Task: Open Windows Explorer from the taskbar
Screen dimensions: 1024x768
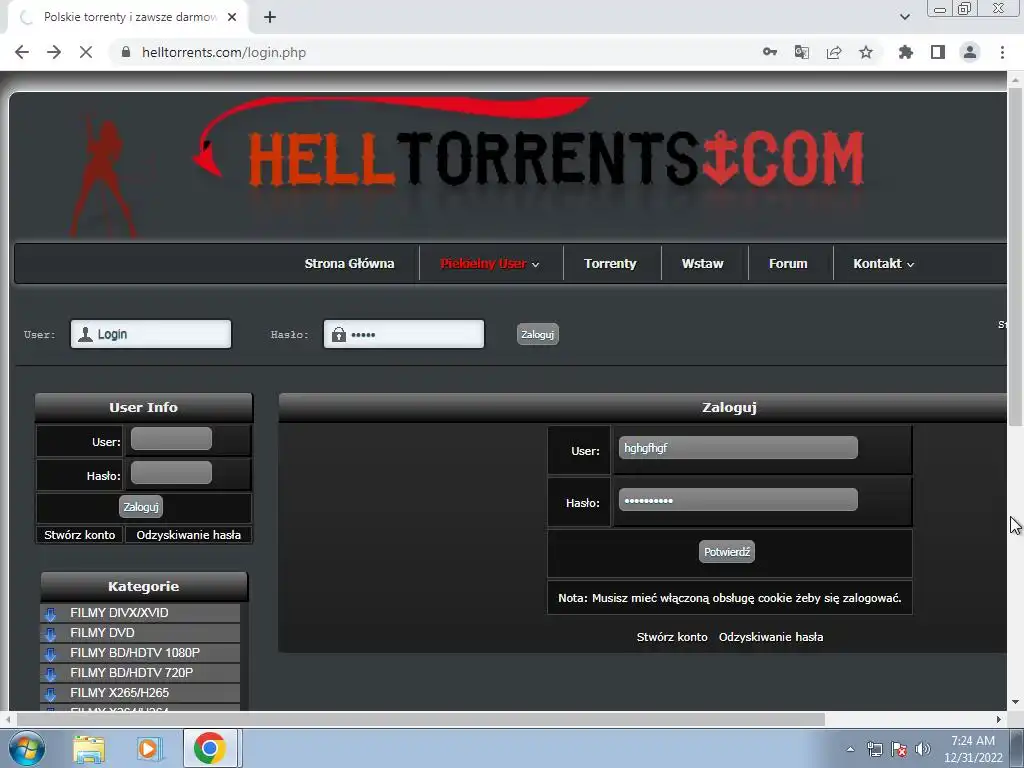Action: coord(89,749)
